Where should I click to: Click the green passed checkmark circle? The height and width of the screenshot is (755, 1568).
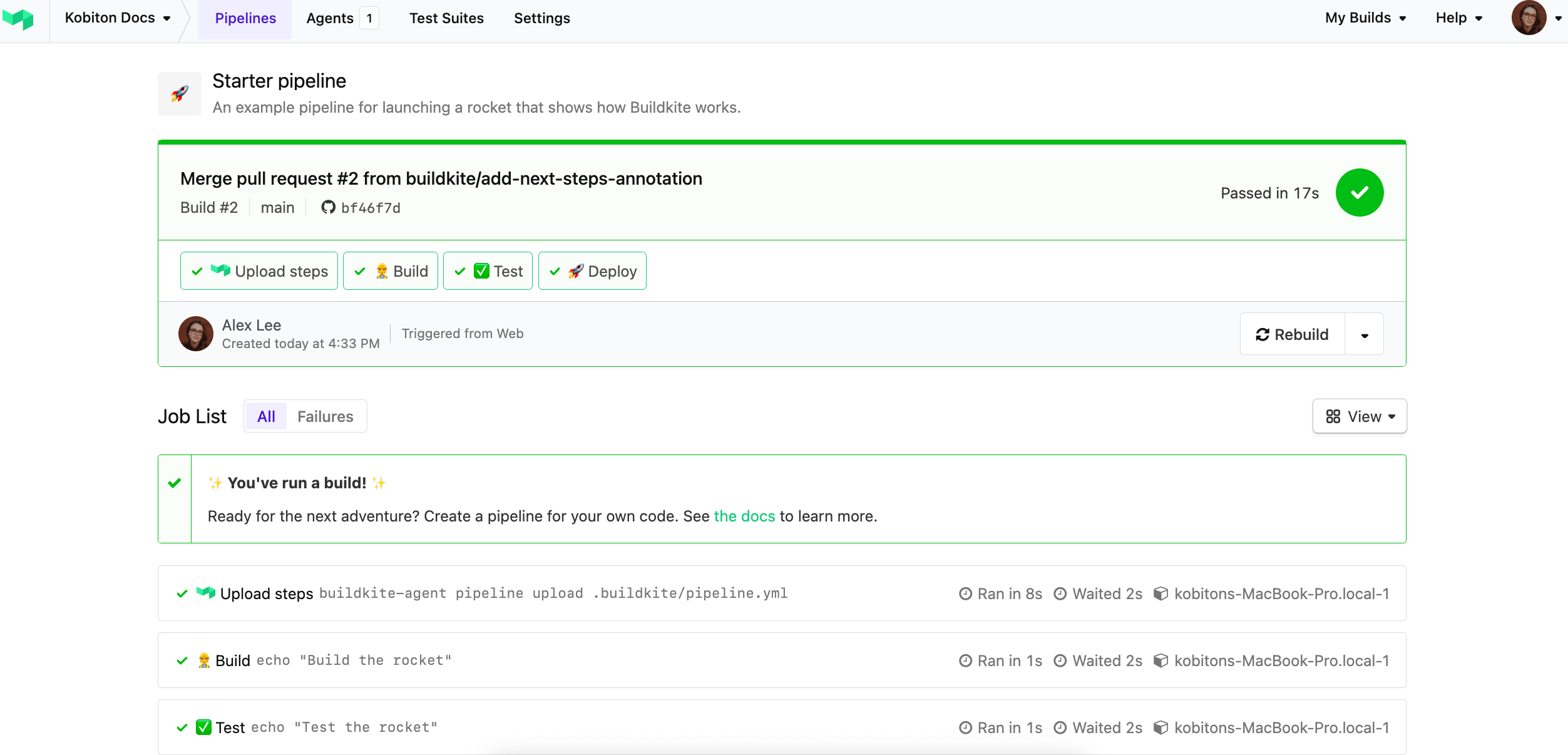[x=1360, y=193]
